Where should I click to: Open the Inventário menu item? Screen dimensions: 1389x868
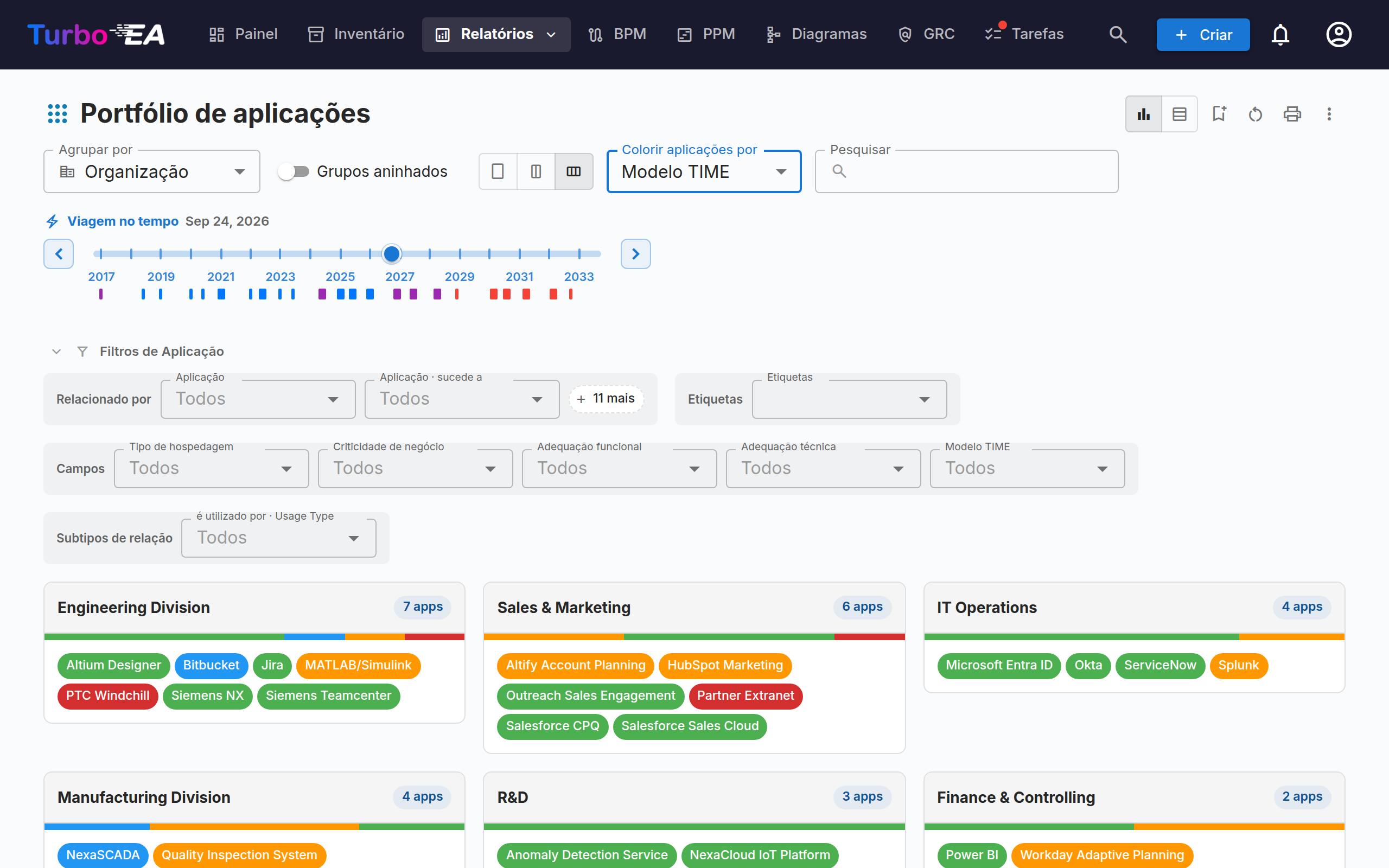click(x=356, y=34)
